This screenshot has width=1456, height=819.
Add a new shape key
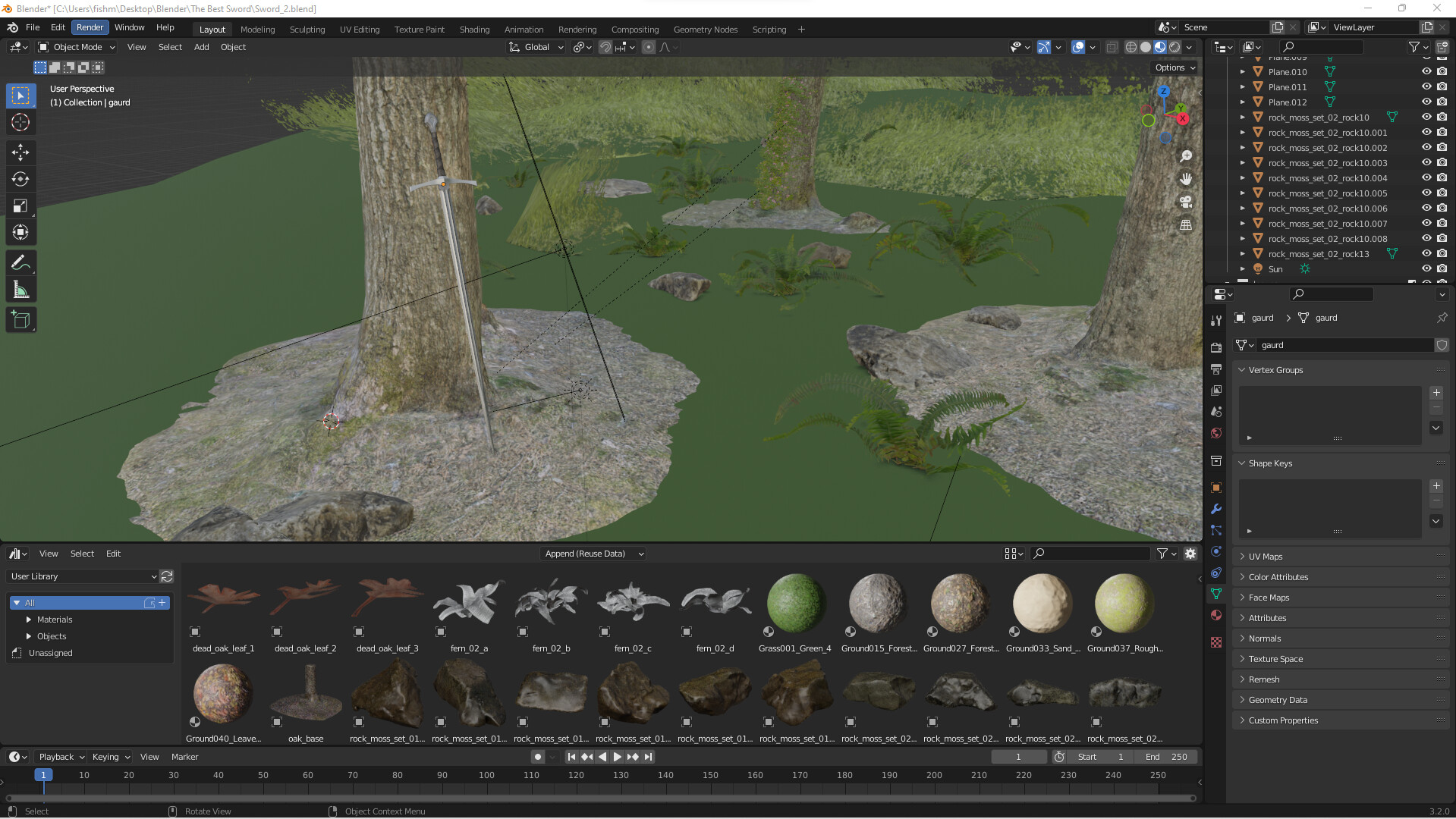click(x=1436, y=486)
